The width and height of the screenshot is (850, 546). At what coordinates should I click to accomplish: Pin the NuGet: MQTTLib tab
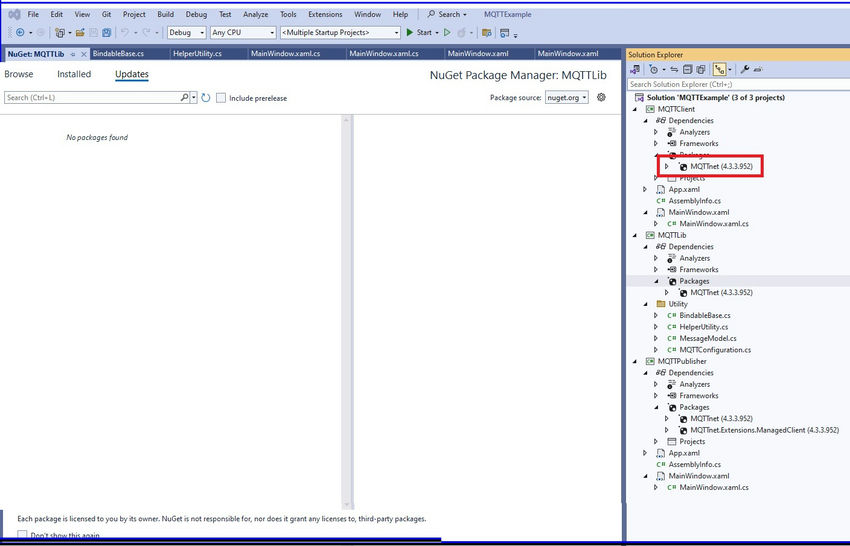pos(73,54)
